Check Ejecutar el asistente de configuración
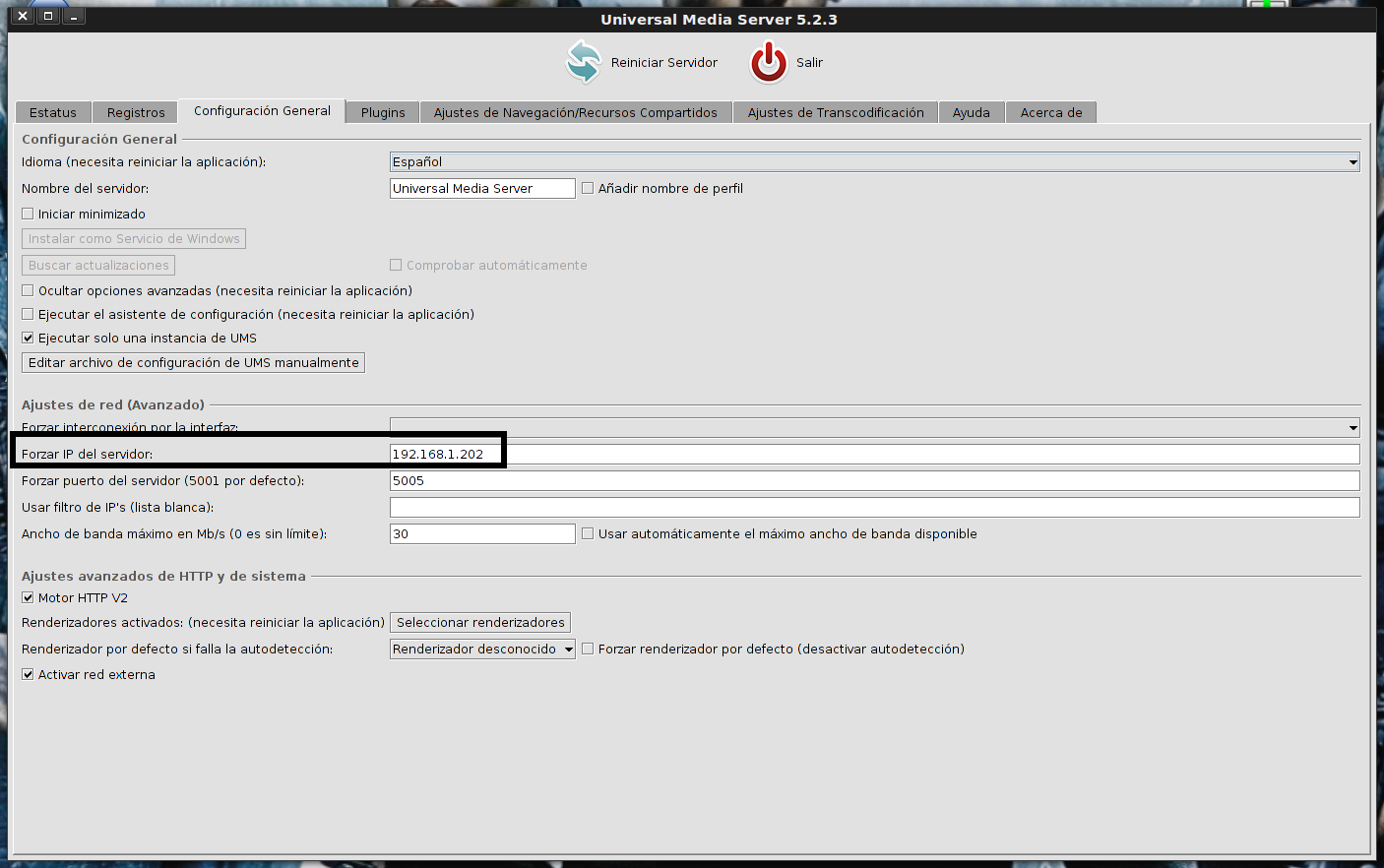 28,314
